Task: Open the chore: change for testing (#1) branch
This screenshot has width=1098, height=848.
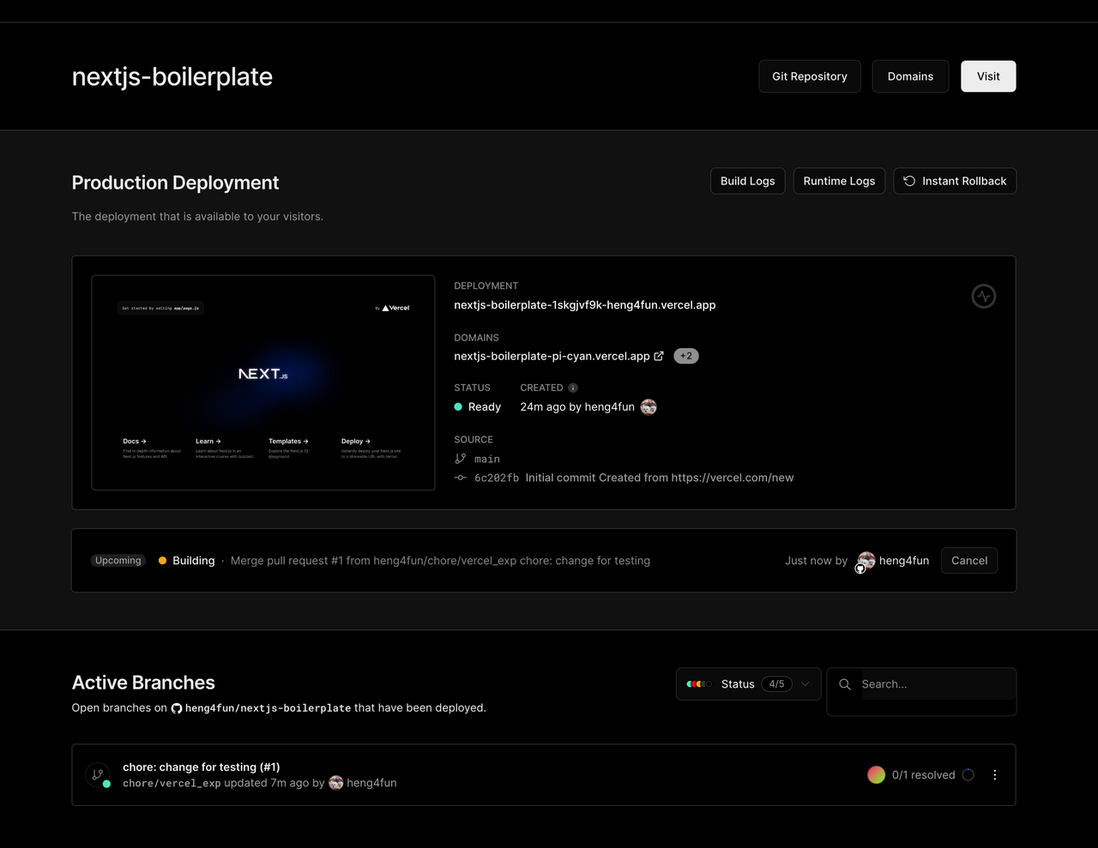Action: coord(201,767)
